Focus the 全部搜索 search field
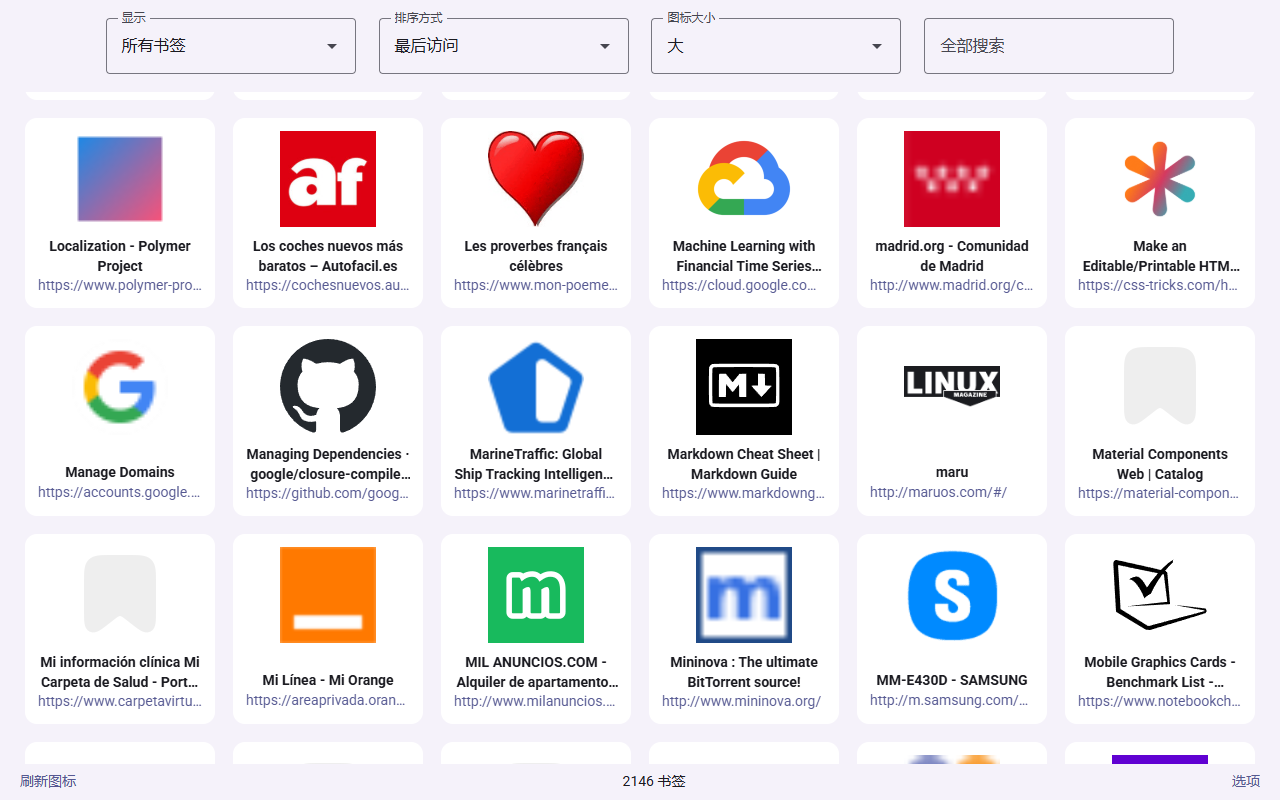Viewport: 1280px width, 800px height. [1049, 46]
